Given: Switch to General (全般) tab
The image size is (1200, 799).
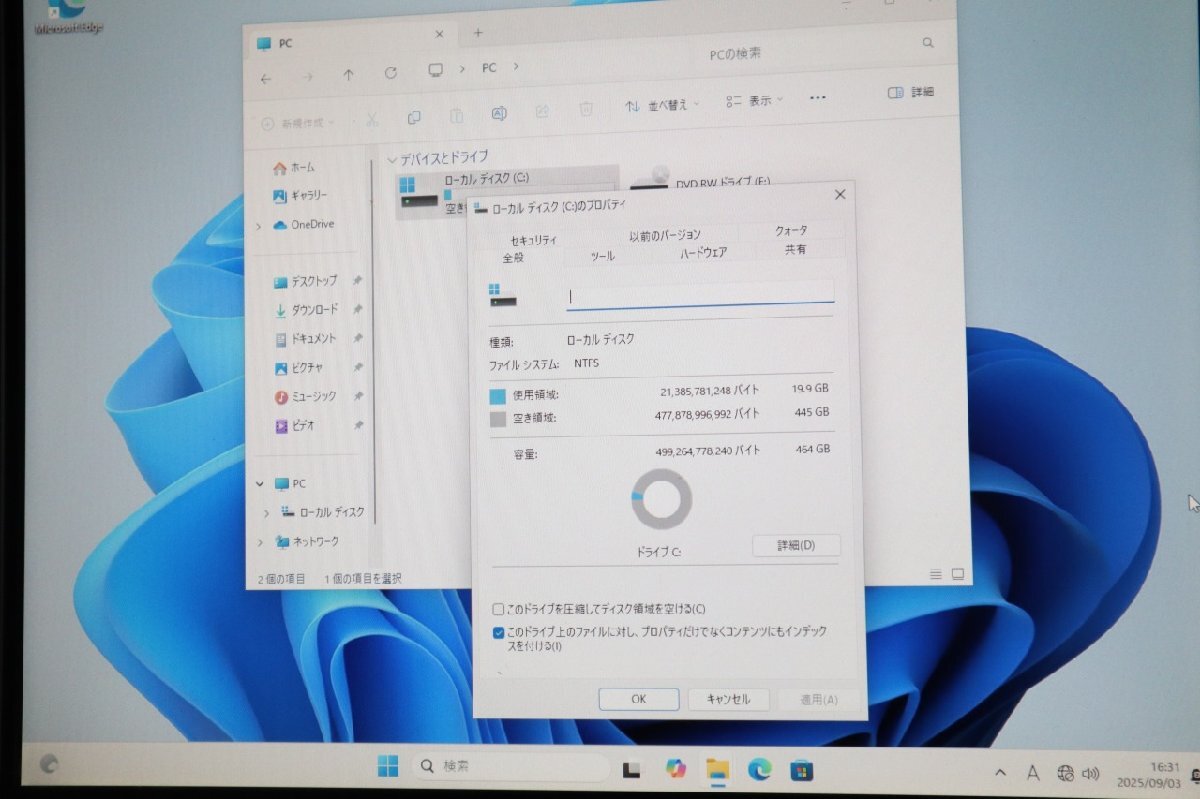Looking at the screenshot, I should [512, 258].
